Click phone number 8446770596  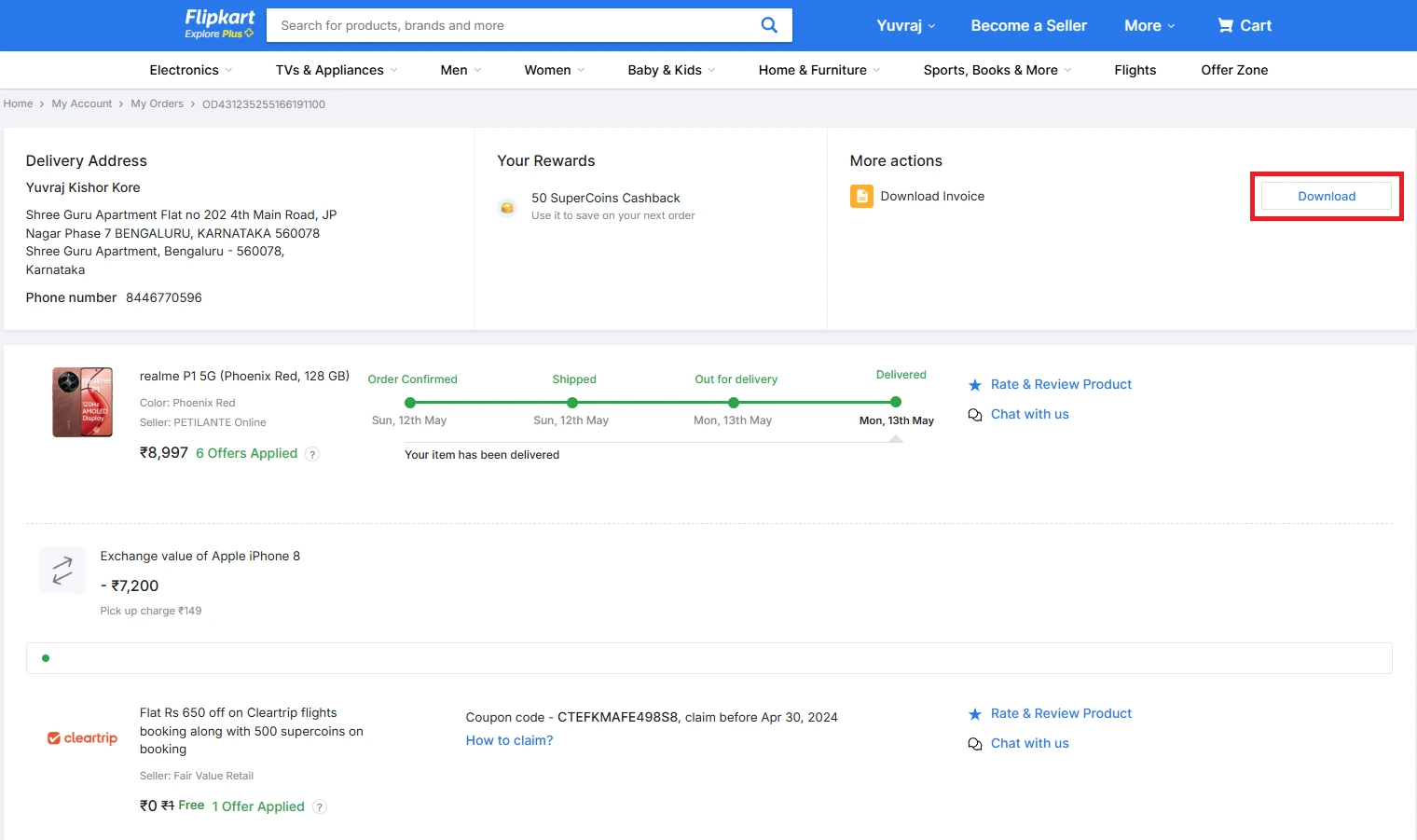164,297
